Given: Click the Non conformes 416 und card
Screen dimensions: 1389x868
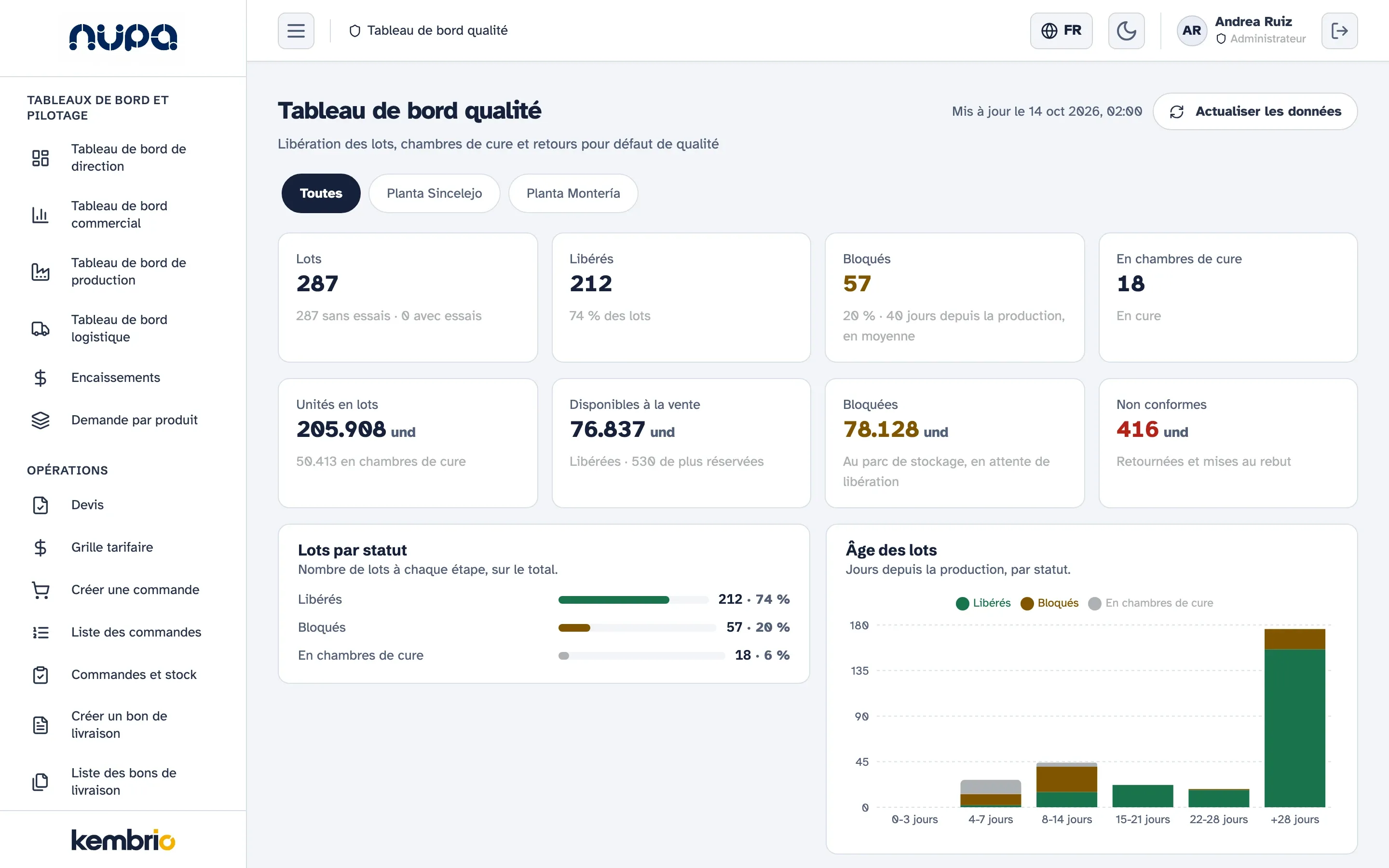Looking at the screenshot, I should pyautogui.click(x=1228, y=443).
